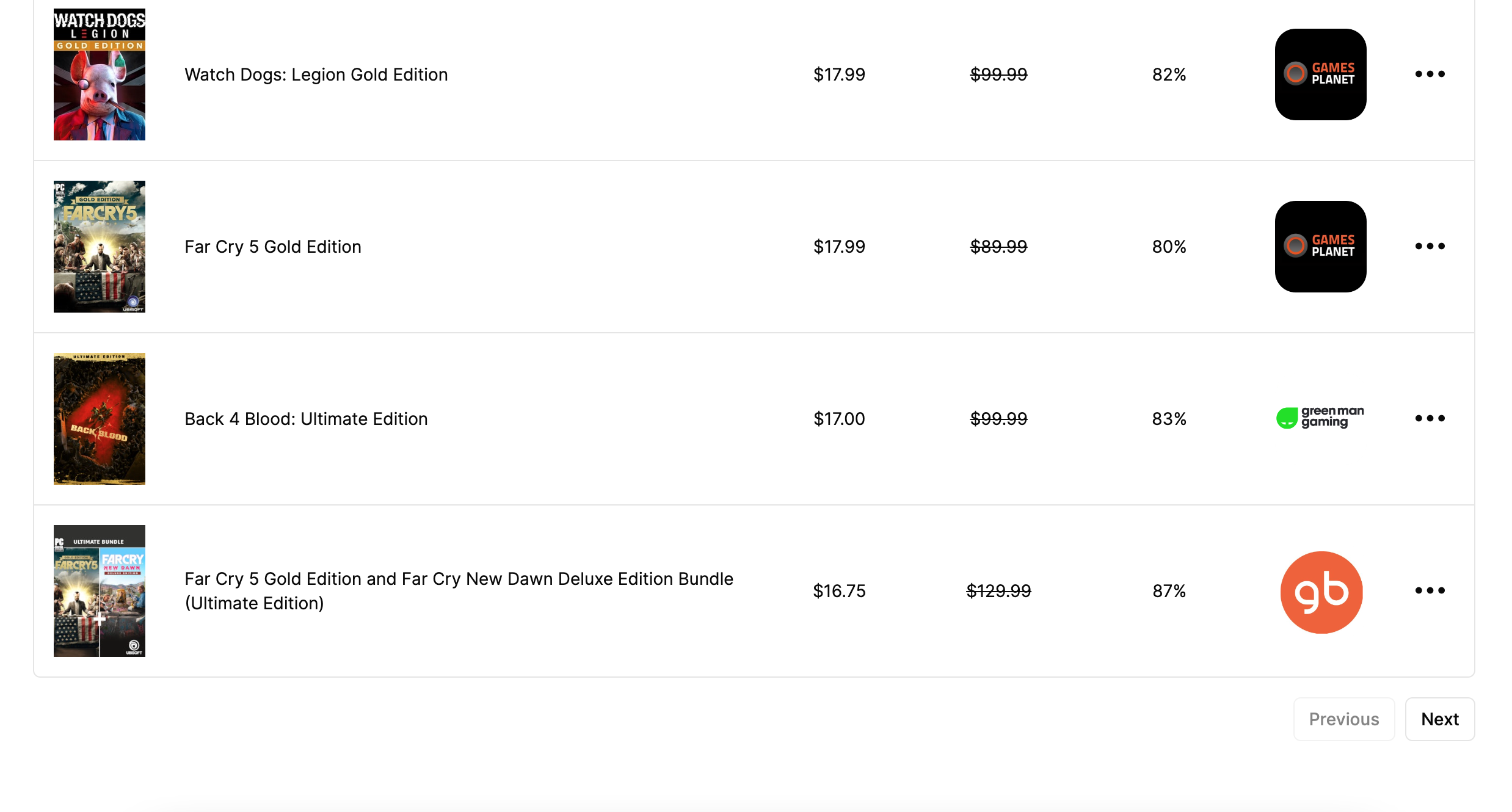Click the $17.00 price for Back 4 Blood
1512x812 pixels.
[x=839, y=418]
